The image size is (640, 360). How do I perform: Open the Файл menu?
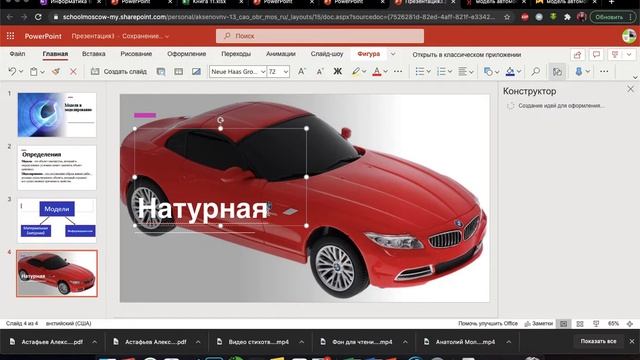pos(18,54)
